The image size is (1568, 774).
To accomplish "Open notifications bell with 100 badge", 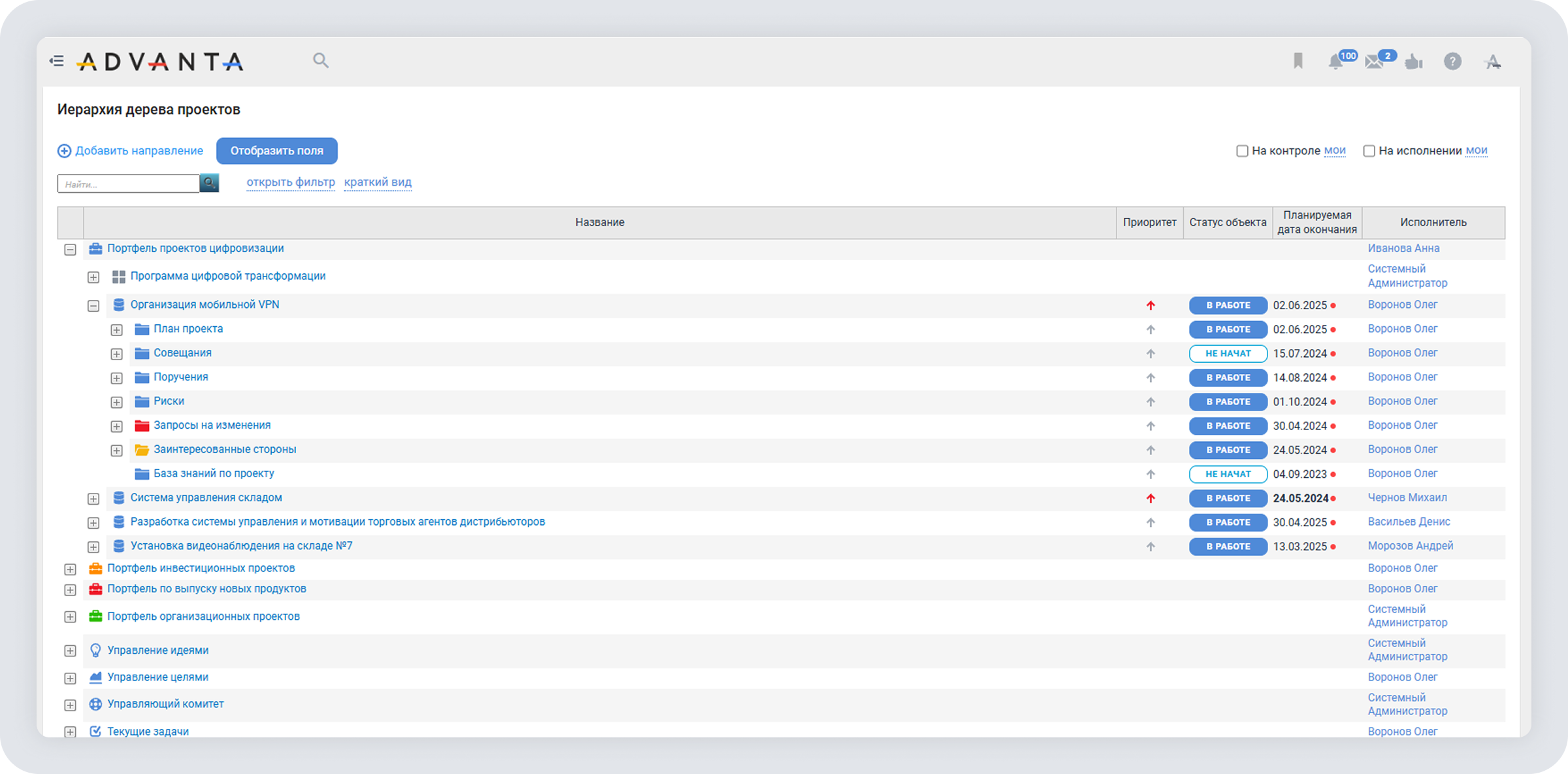I will [1335, 62].
